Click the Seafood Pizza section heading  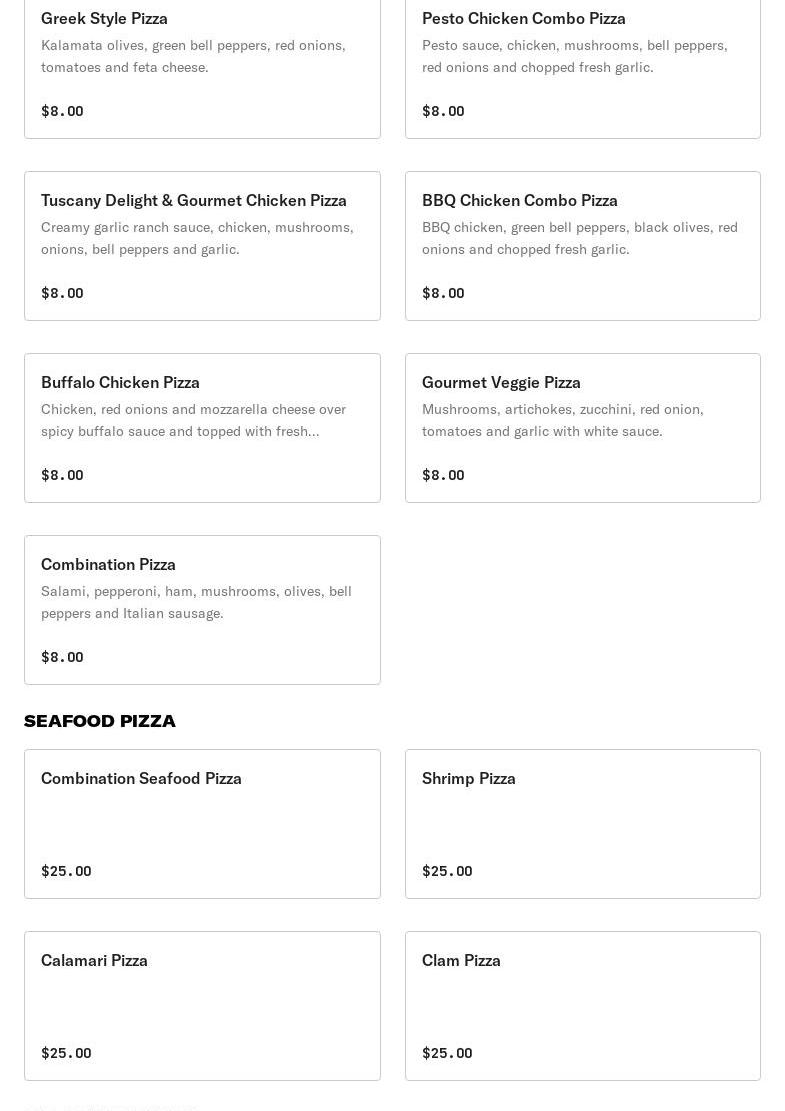point(100,721)
